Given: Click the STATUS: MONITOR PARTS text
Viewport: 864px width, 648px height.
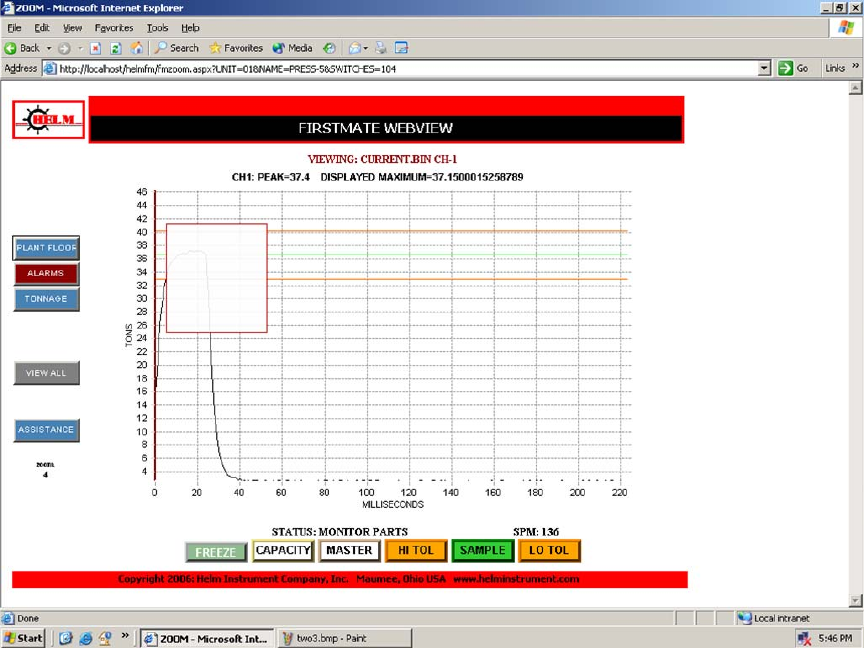Looking at the screenshot, I should (x=339, y=532).
